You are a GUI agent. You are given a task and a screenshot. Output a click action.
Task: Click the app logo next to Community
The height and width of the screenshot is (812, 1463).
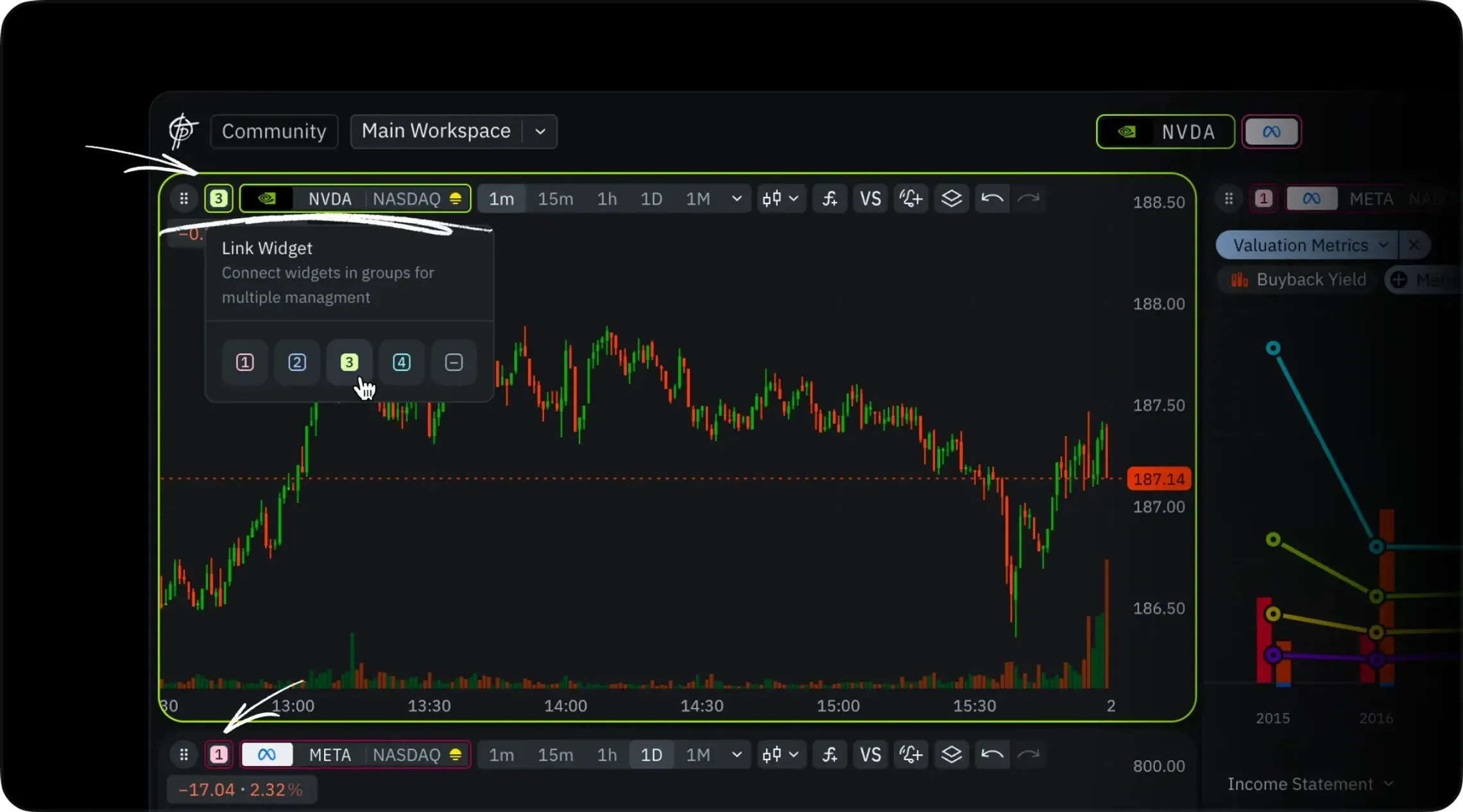coord(182,131)
